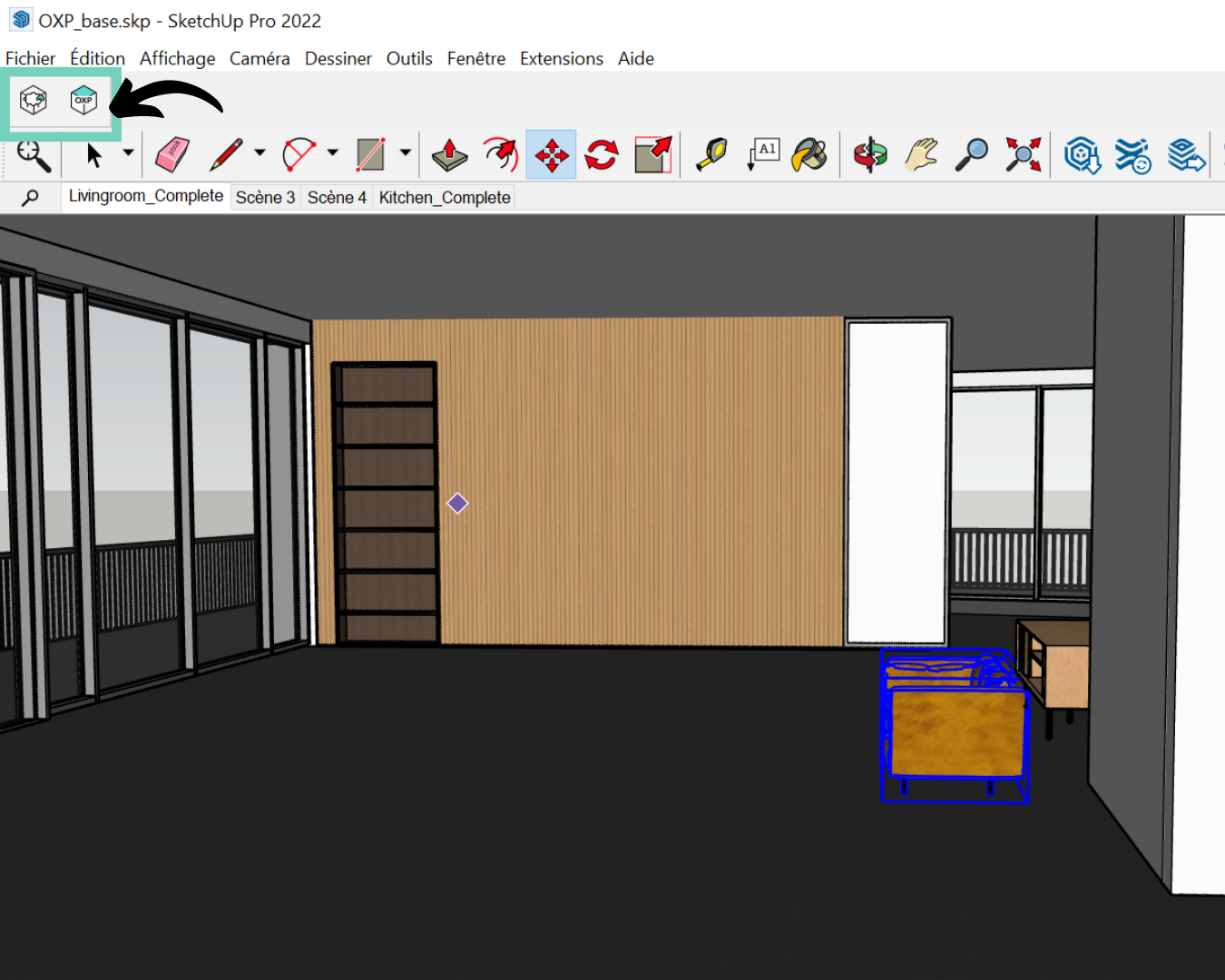Image resolution: width=1225 pixels, height=980 pixels.
Task: Click the OXP cube extension icon
Action: [83, 100]
